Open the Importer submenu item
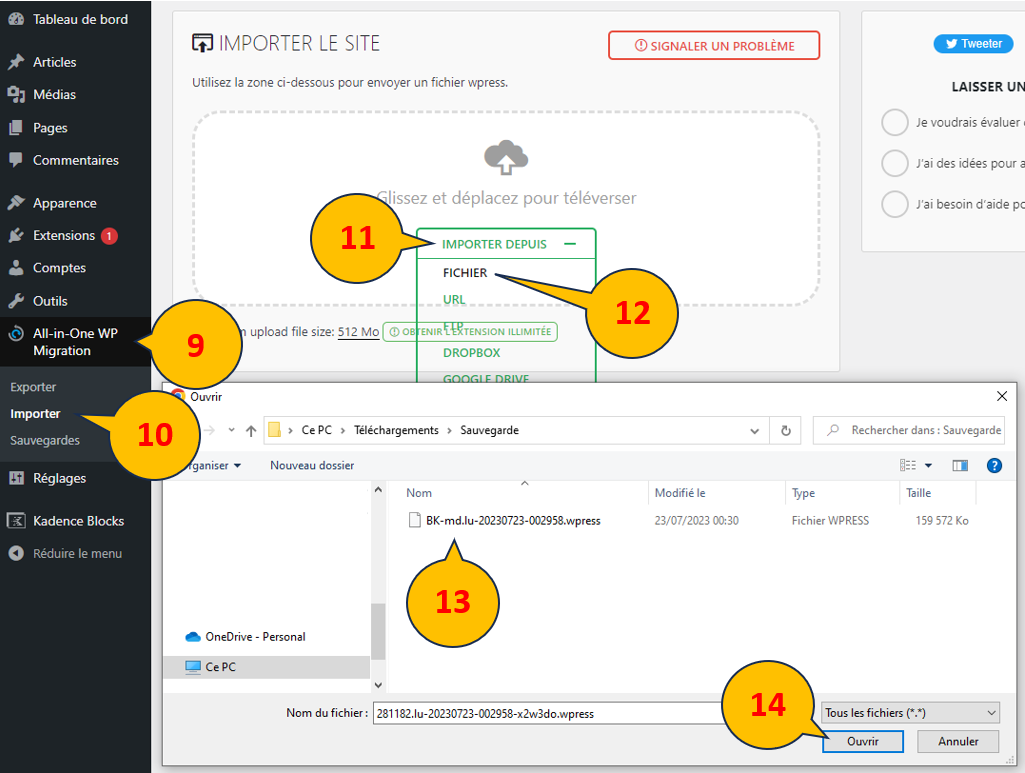The width and height of the screenshot is (1025, 773). click(35, 414)
